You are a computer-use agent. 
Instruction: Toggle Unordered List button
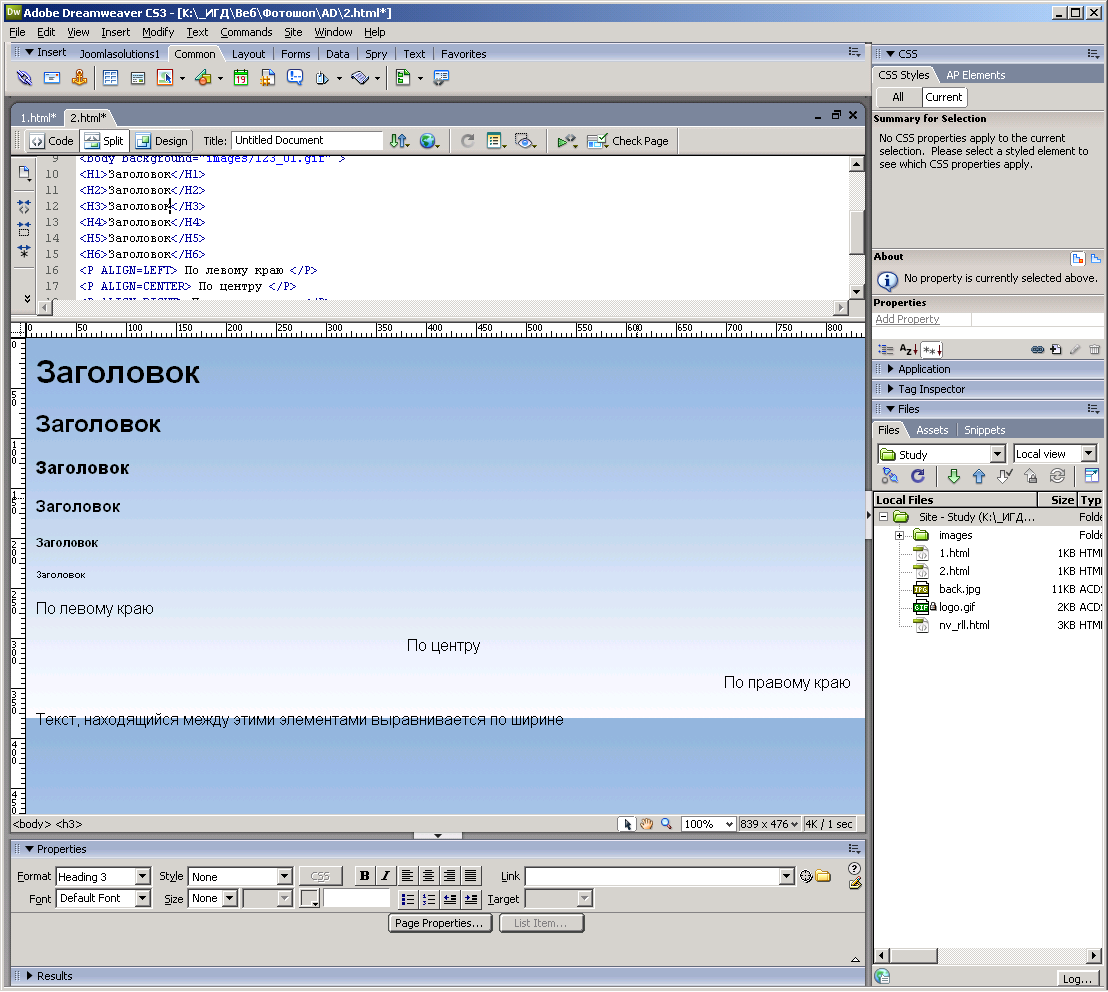click(x=408, y=899)
